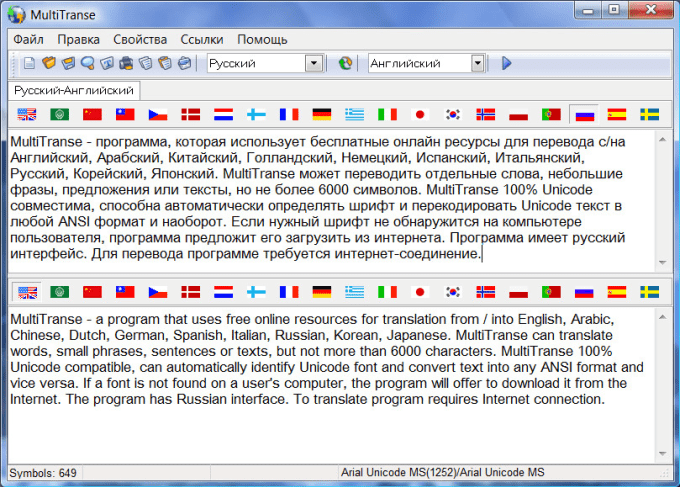This screenshot has width=680, height=487.
Task: Pick Greece flag in target flag row
Action: tap(354, 292)
